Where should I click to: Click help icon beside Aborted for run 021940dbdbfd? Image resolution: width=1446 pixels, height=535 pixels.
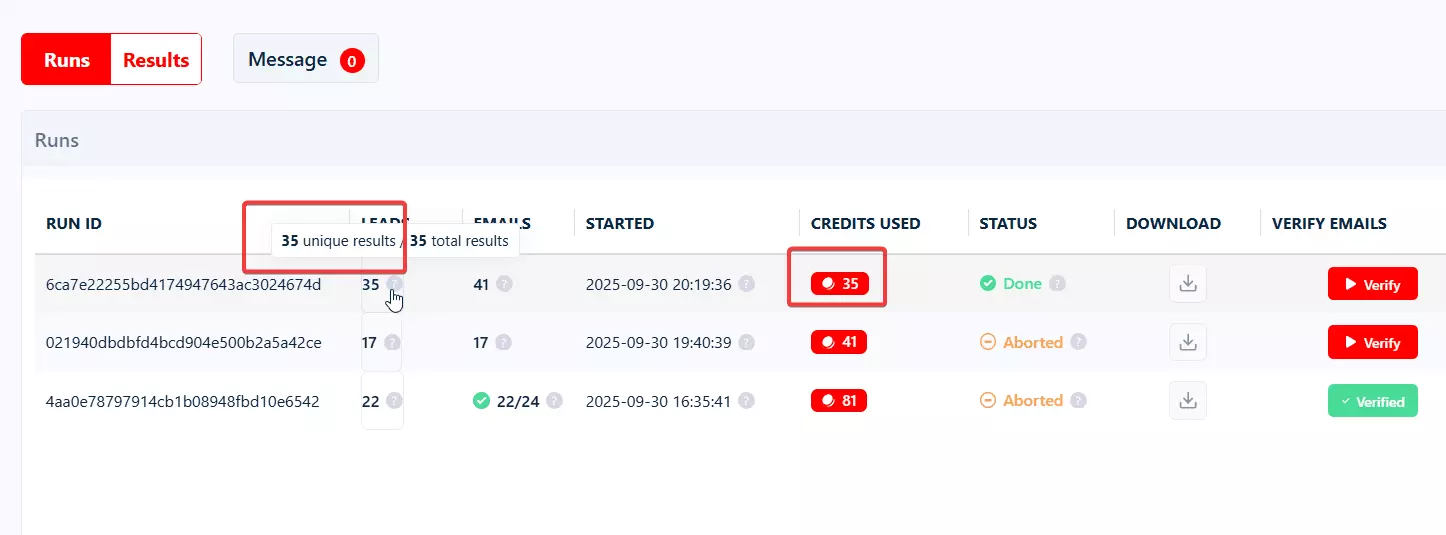coord(1078,342)
